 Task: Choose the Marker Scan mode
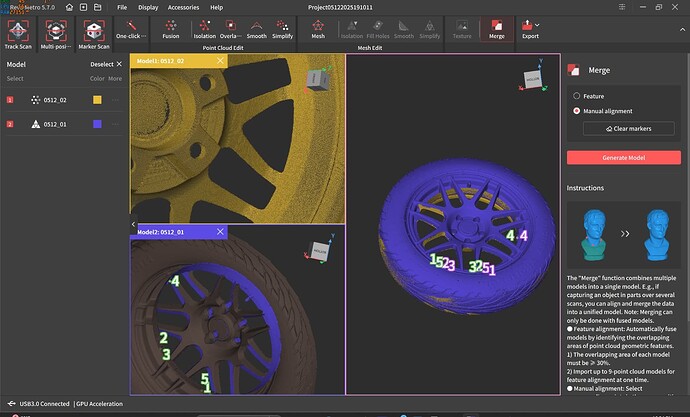94,34
